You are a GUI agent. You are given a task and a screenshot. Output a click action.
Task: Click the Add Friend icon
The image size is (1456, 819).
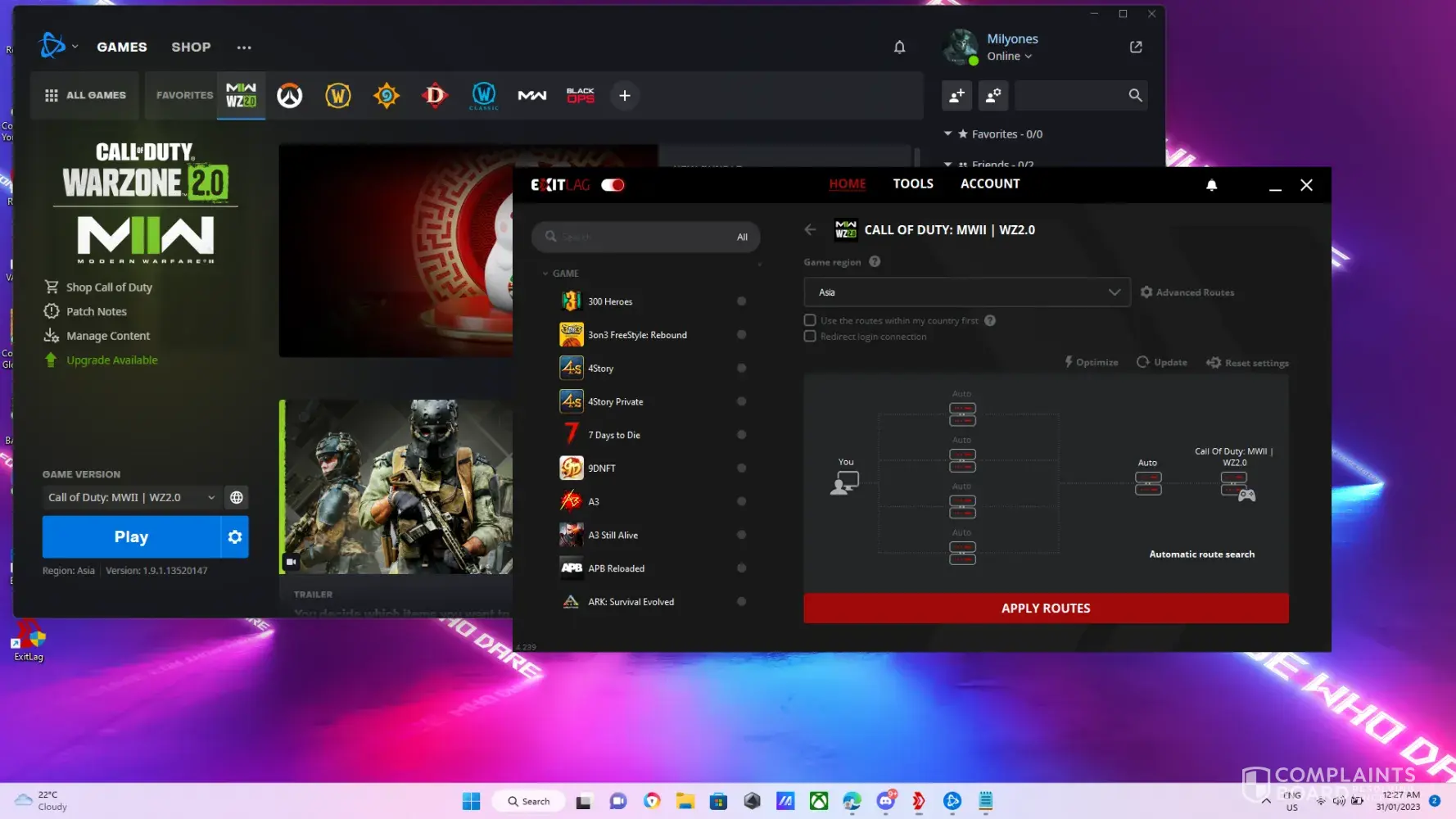click(x=956, y=96)
